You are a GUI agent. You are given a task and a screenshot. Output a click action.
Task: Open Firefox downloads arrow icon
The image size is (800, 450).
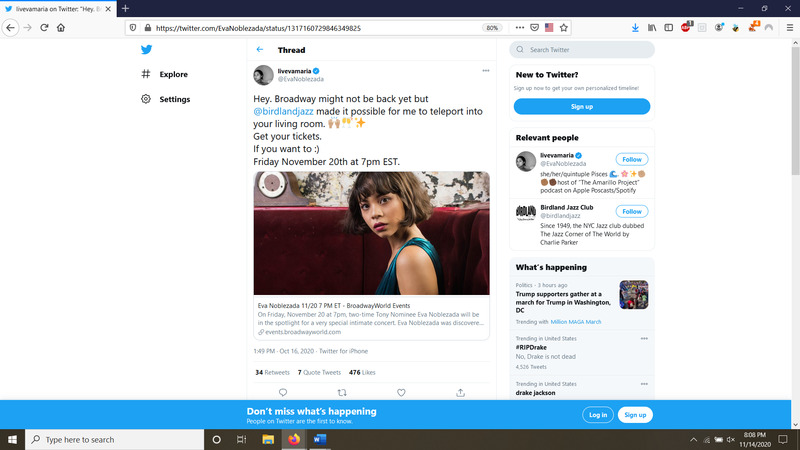click(635, 28)
